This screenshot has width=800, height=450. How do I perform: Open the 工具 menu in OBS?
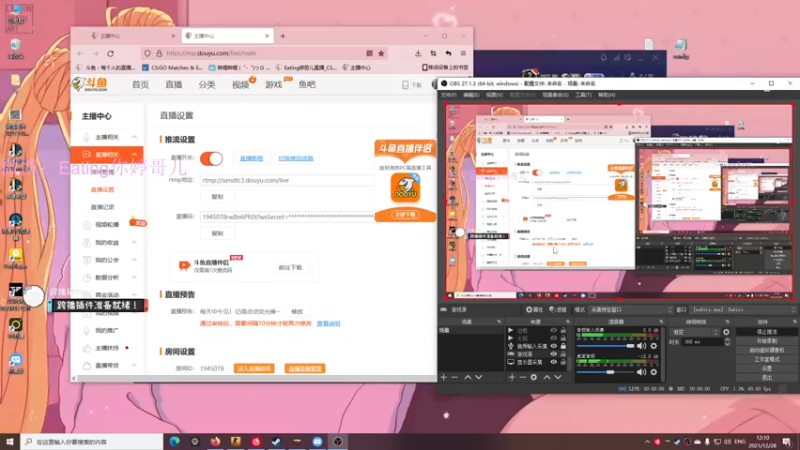pyautogui.click(x=583, y=95)
